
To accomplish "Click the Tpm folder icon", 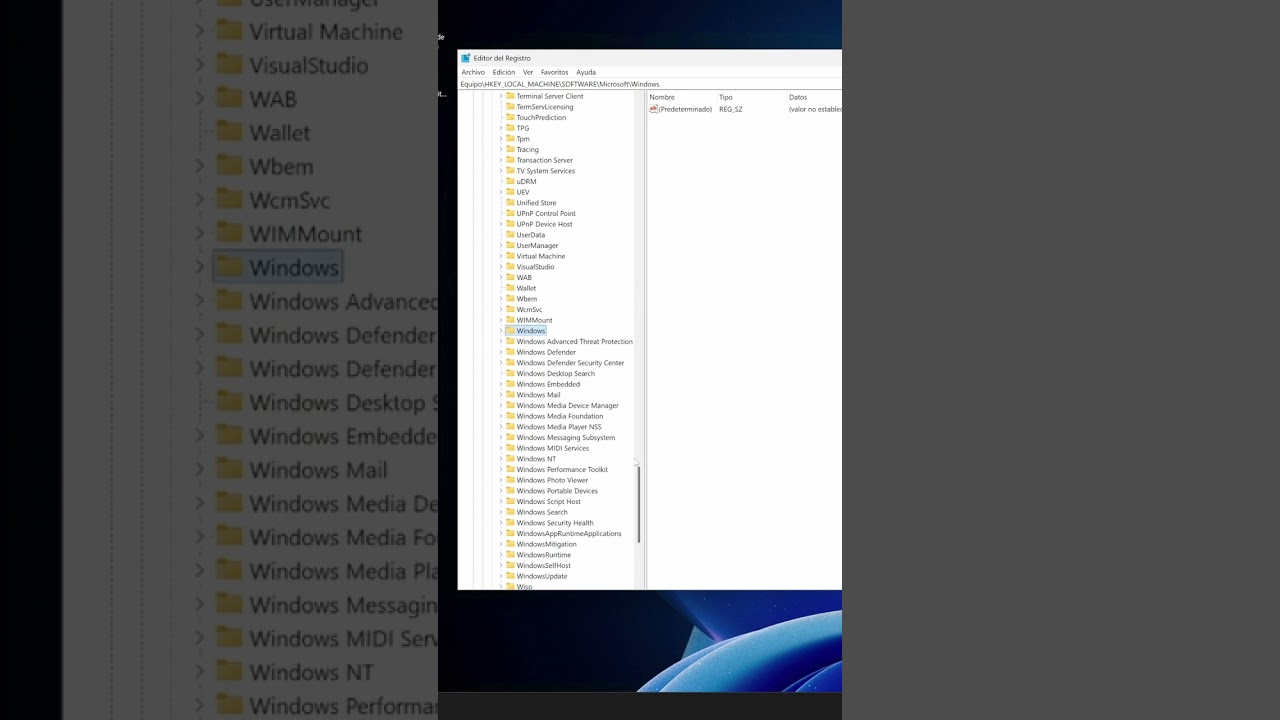I will (510, 139).
